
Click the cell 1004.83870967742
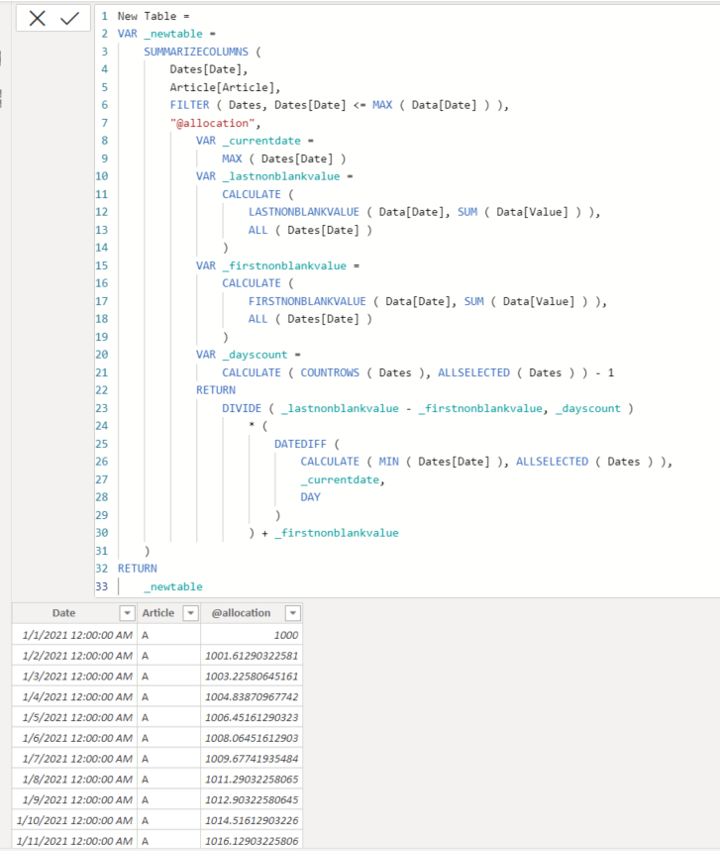point(251,697)
